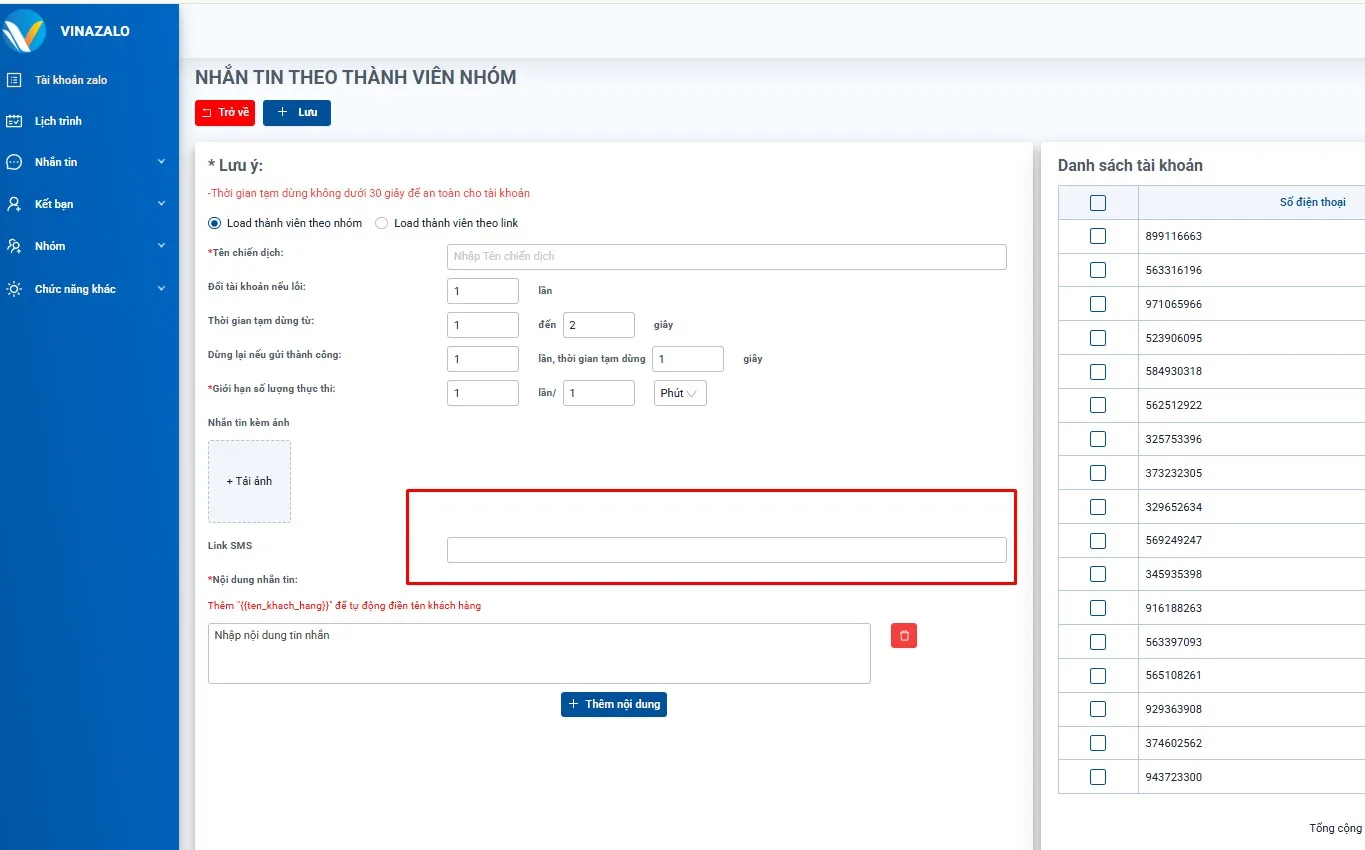Open the Phút time unit dropdown
The width and height of the screenshot is (1365, 850).
tap(680, 393)
